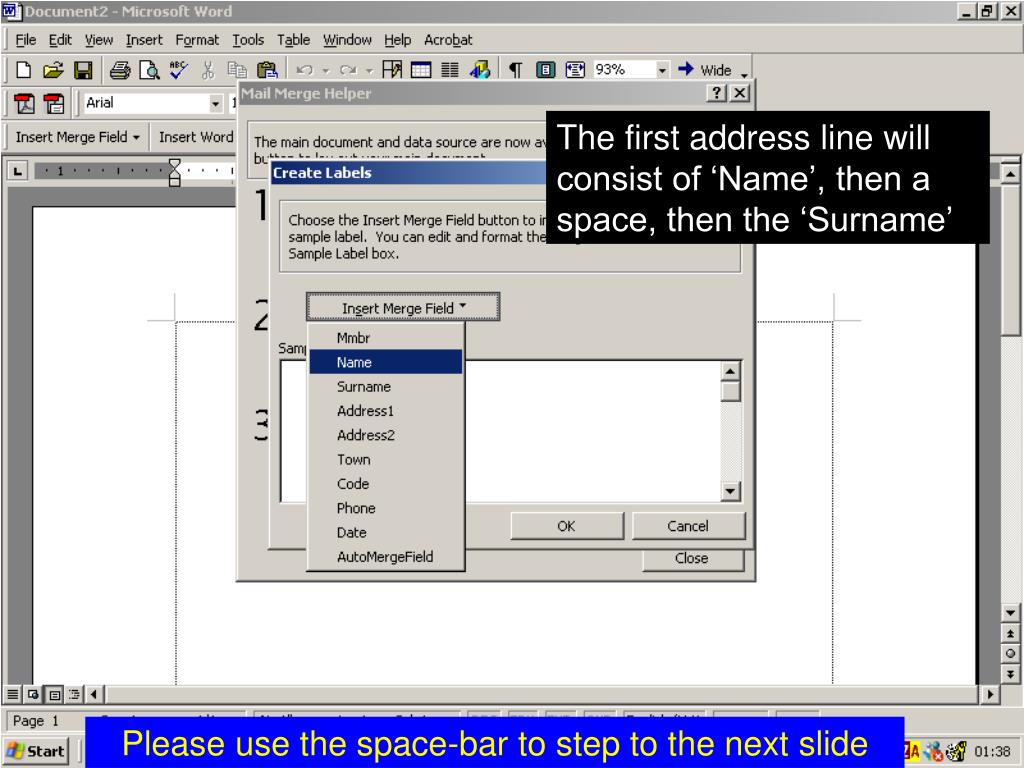Print the document using the printer icon
This screenshot has height=768, width=1024.
point(120,70)
